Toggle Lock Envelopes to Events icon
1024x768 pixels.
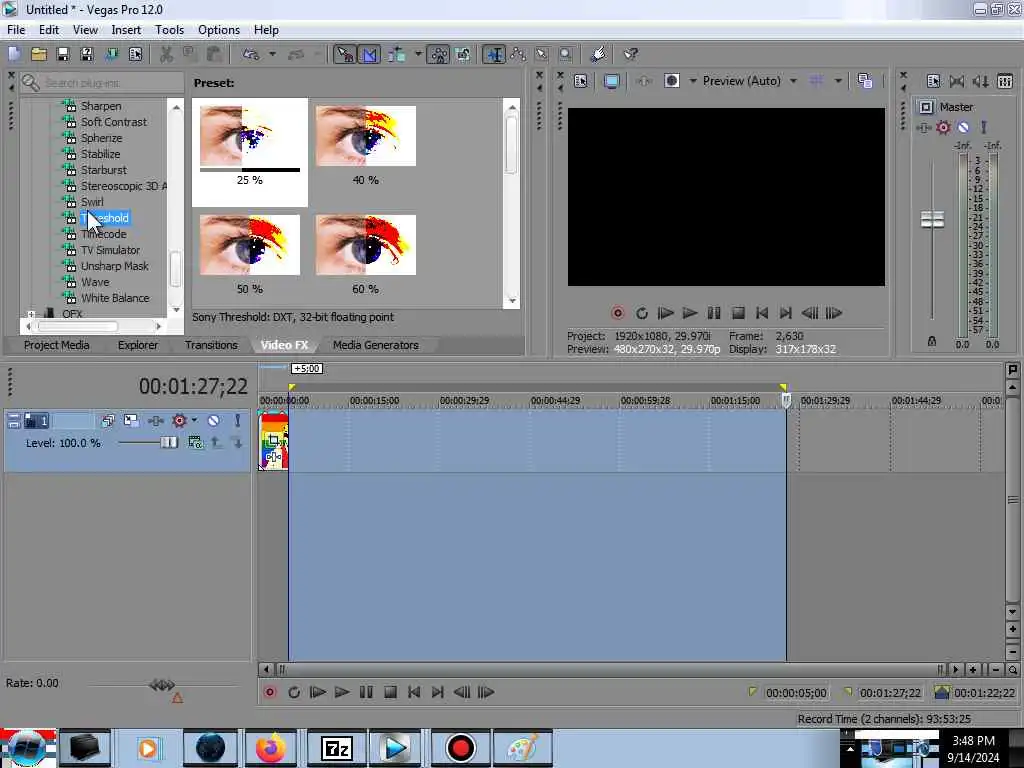pyautogui.click(x=438, y=54)
